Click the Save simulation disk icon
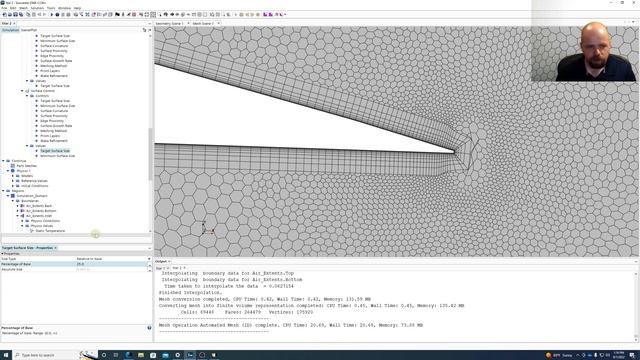The image size is (640, 360). coord(16,14)
